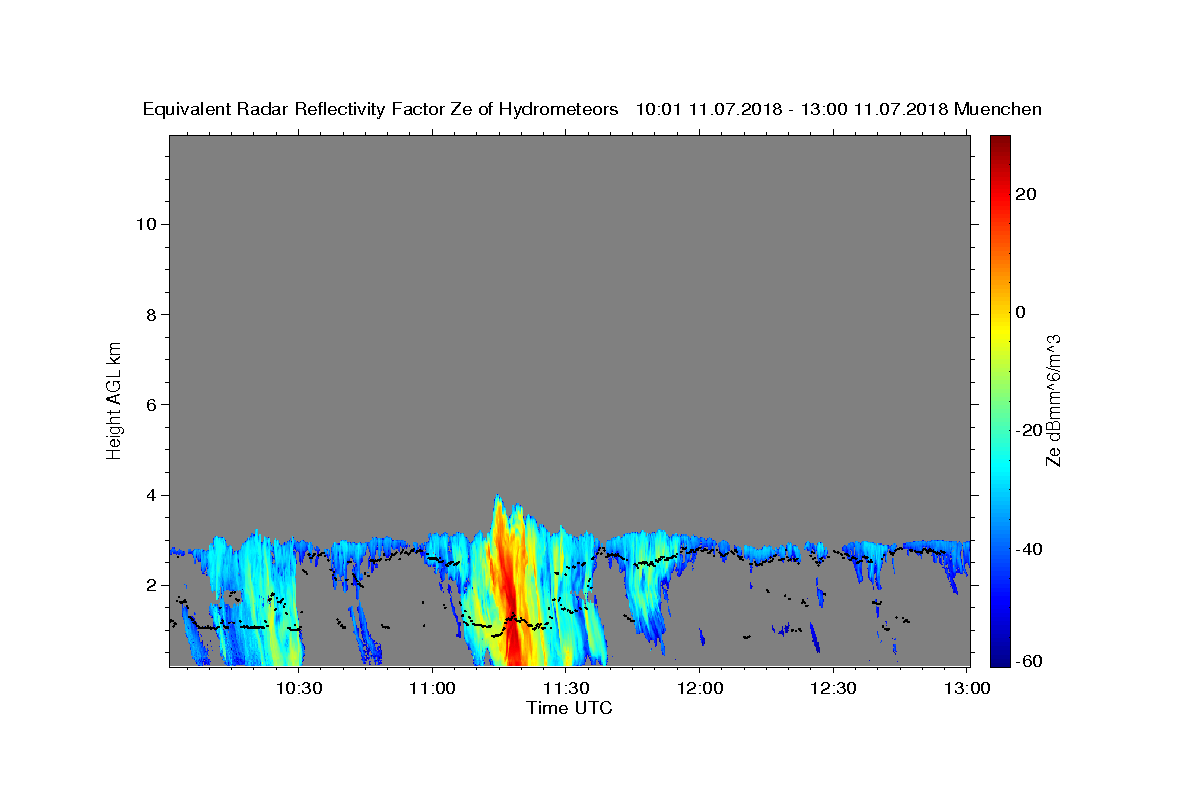Click the 12:00 time tick label
Image resolution: width=1200 pixels, height=800 pixels.
click(699, 688)
